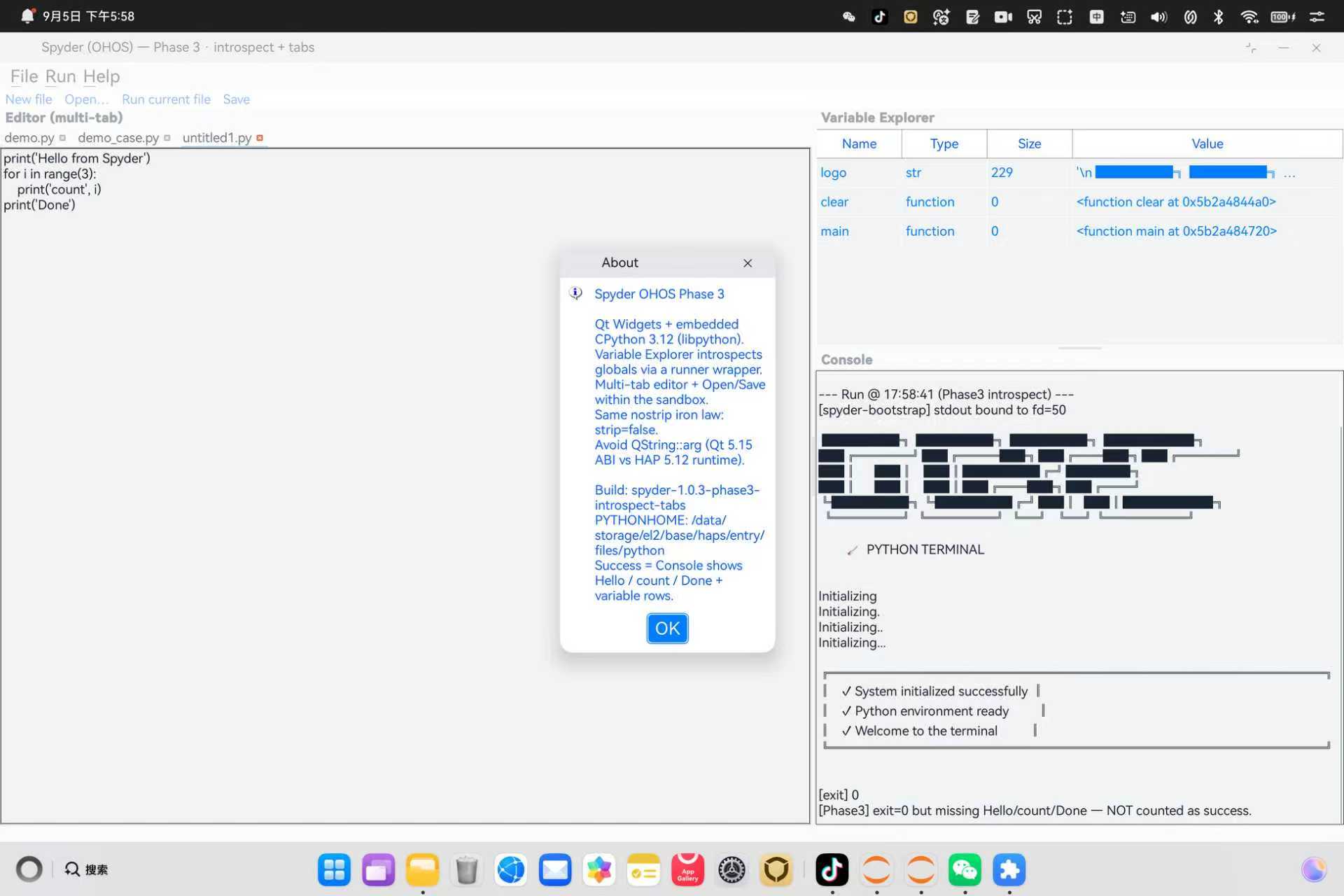
Task: Open the Run menu
Action: click(x=61, y=76)
